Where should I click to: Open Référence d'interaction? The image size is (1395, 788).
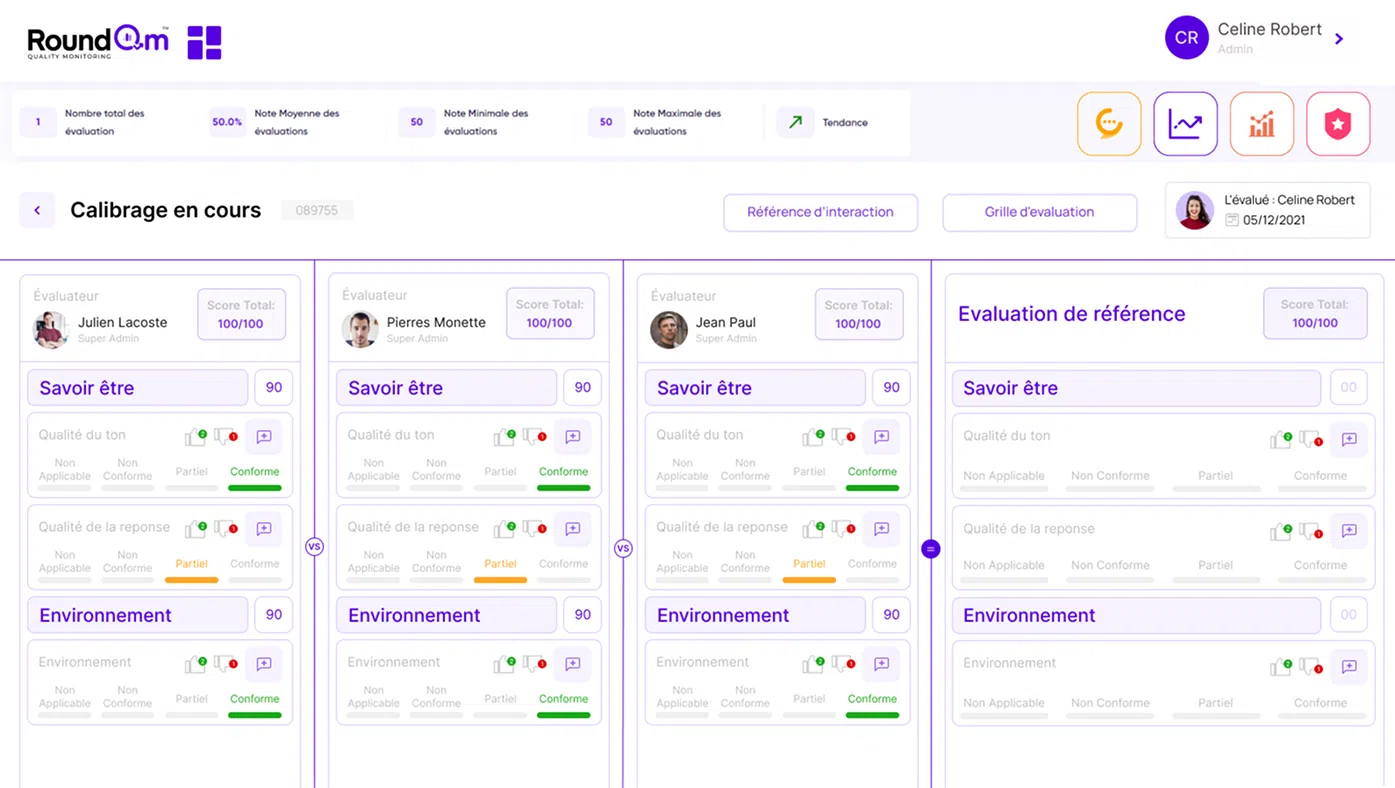coord(820,212)
